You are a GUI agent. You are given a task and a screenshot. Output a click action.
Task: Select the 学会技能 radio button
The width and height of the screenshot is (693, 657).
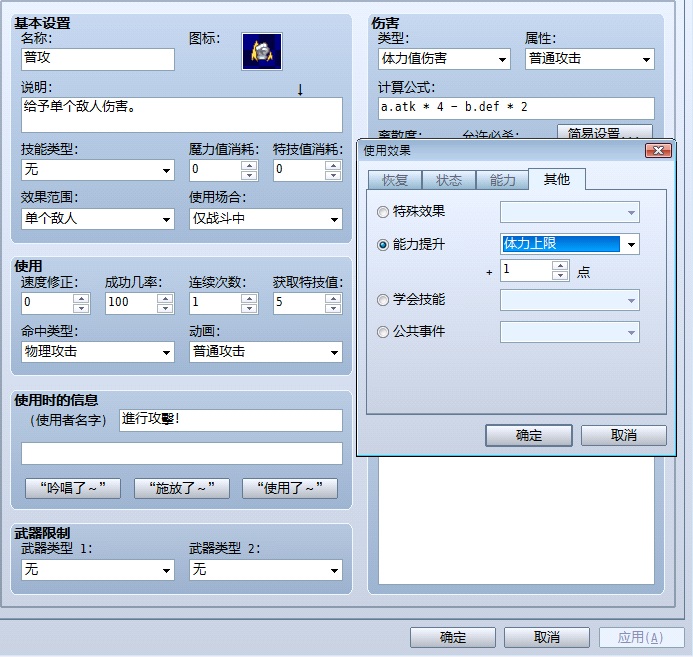(x=383, y=300)
